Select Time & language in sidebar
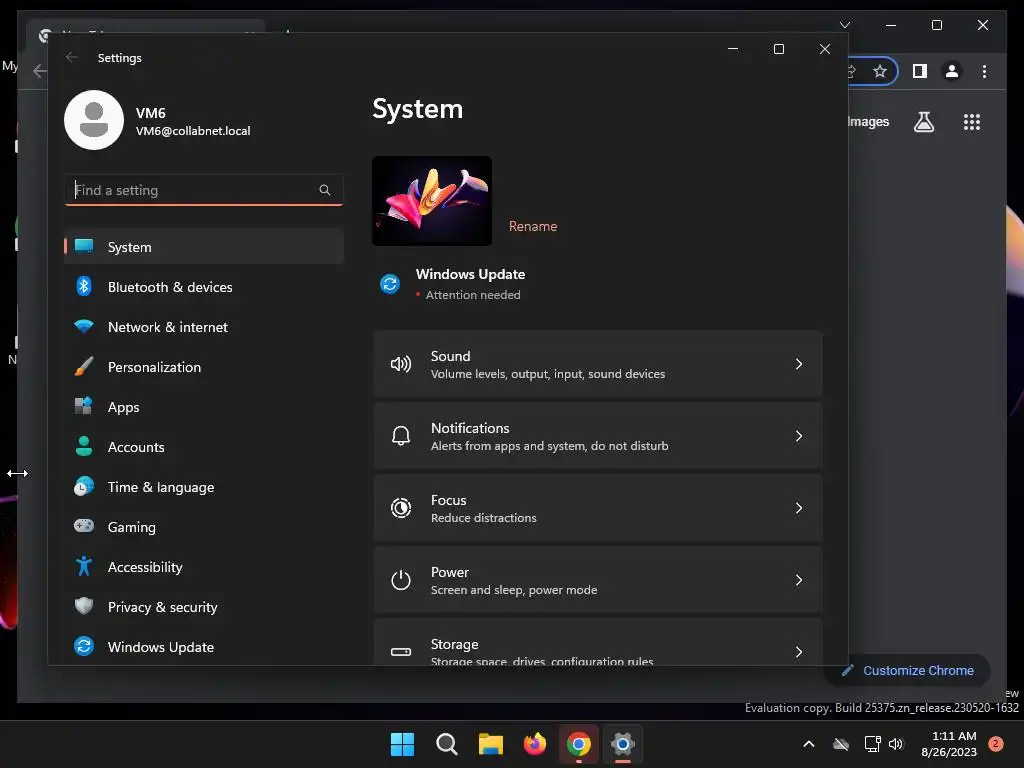This screenshot has height=768, width=1024. 204,487
